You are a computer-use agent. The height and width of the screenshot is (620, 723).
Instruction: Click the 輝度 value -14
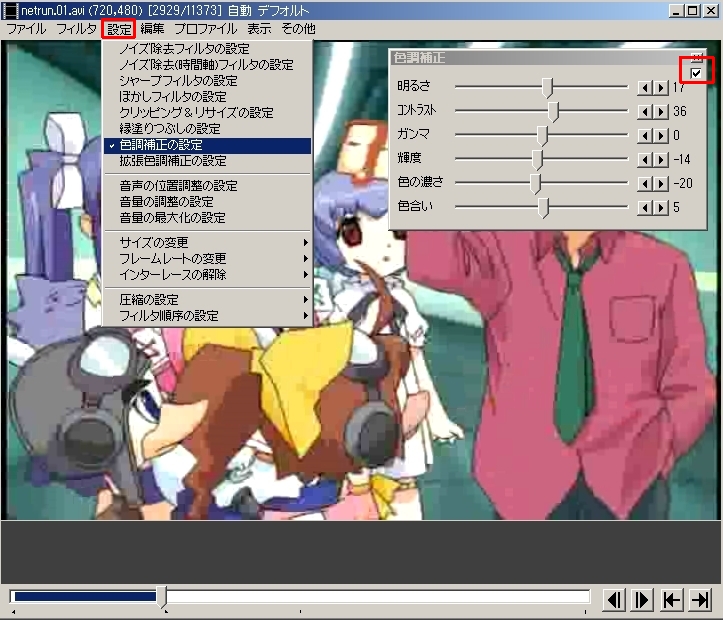[x=682, y=159]
